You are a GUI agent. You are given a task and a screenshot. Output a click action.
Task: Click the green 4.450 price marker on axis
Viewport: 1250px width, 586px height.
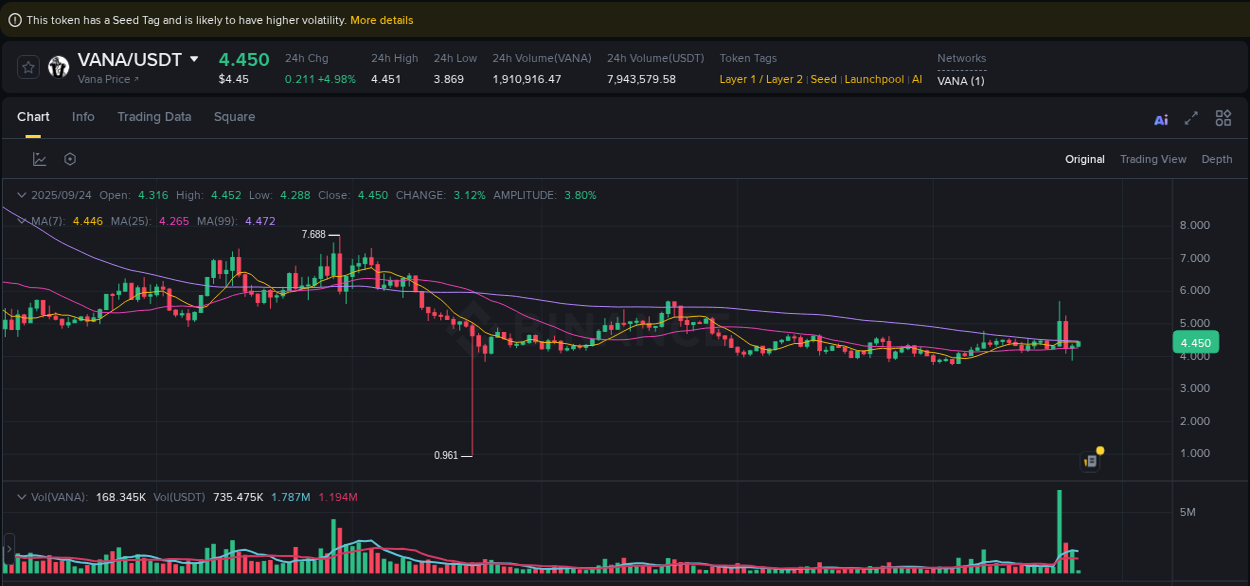(x=1194, y=342)
